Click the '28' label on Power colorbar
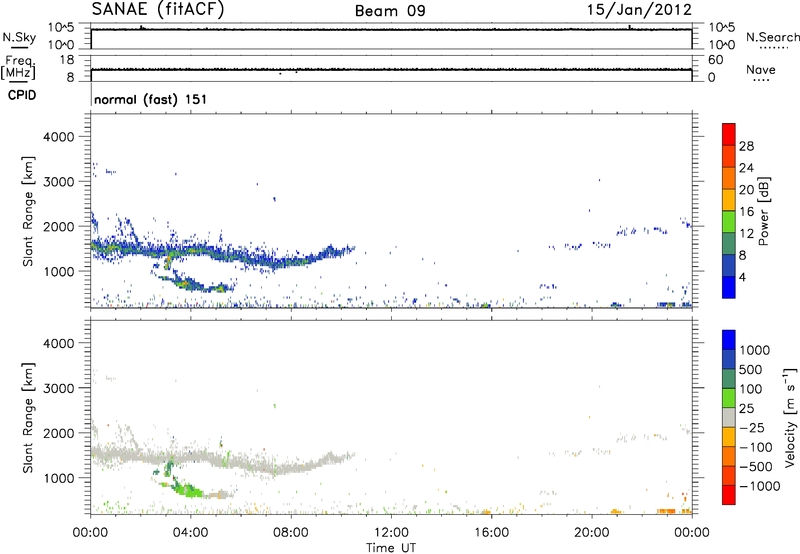800x554 pixels. pos(746,146)
